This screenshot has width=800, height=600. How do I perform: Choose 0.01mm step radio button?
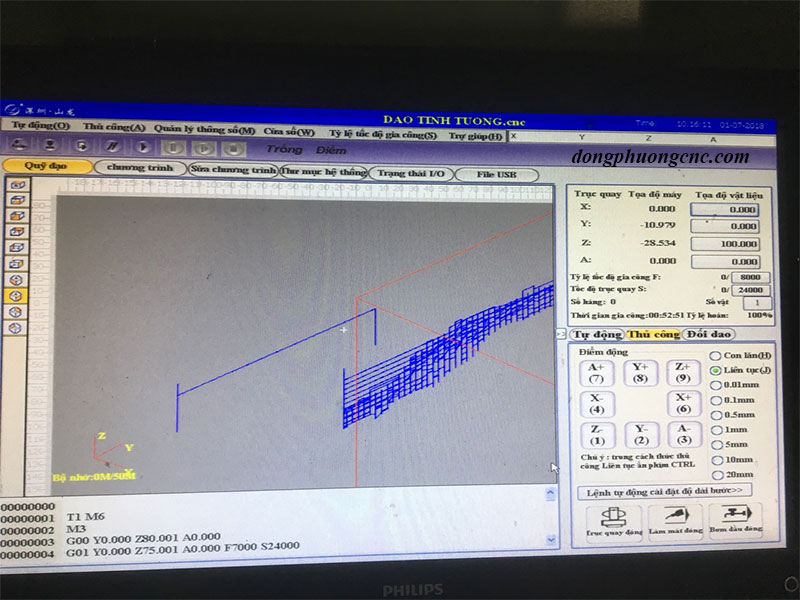[x=735, y=385]
